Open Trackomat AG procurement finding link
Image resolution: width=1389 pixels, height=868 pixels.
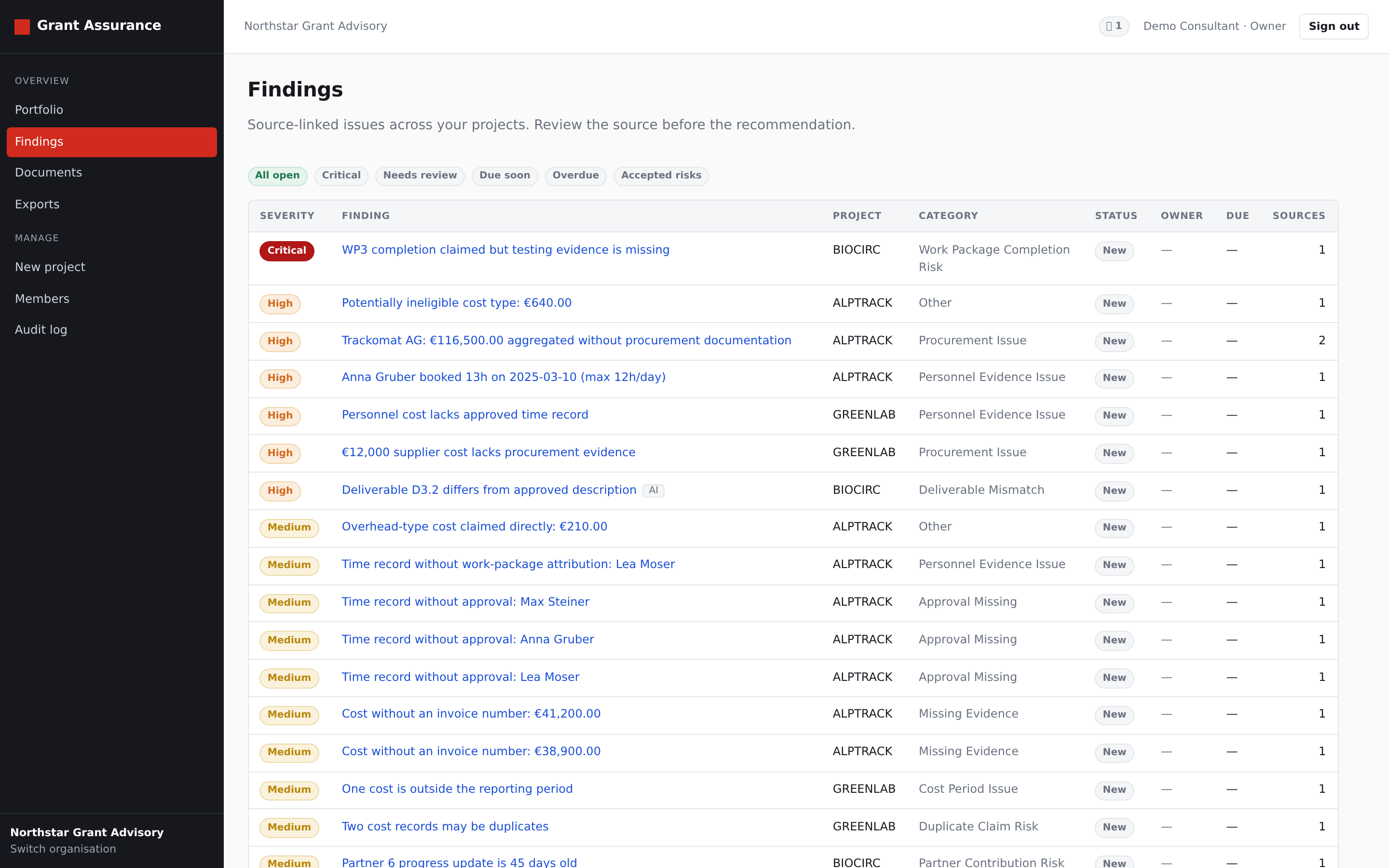point(566,340)
